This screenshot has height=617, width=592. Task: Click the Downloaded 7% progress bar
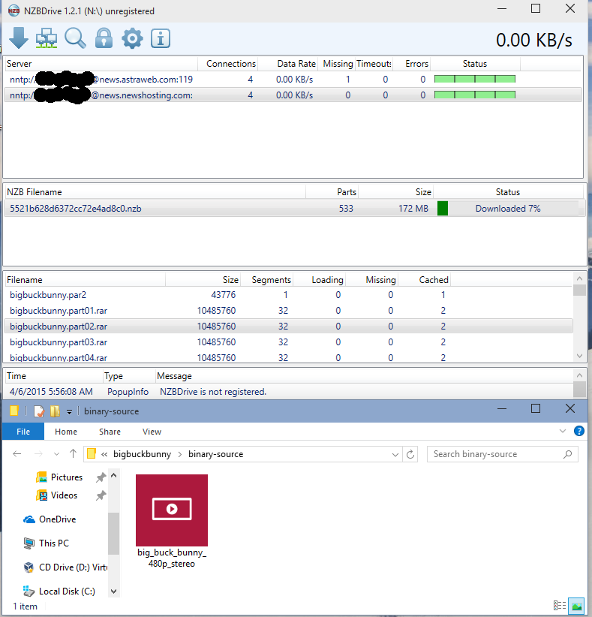(x=508, y=209)
